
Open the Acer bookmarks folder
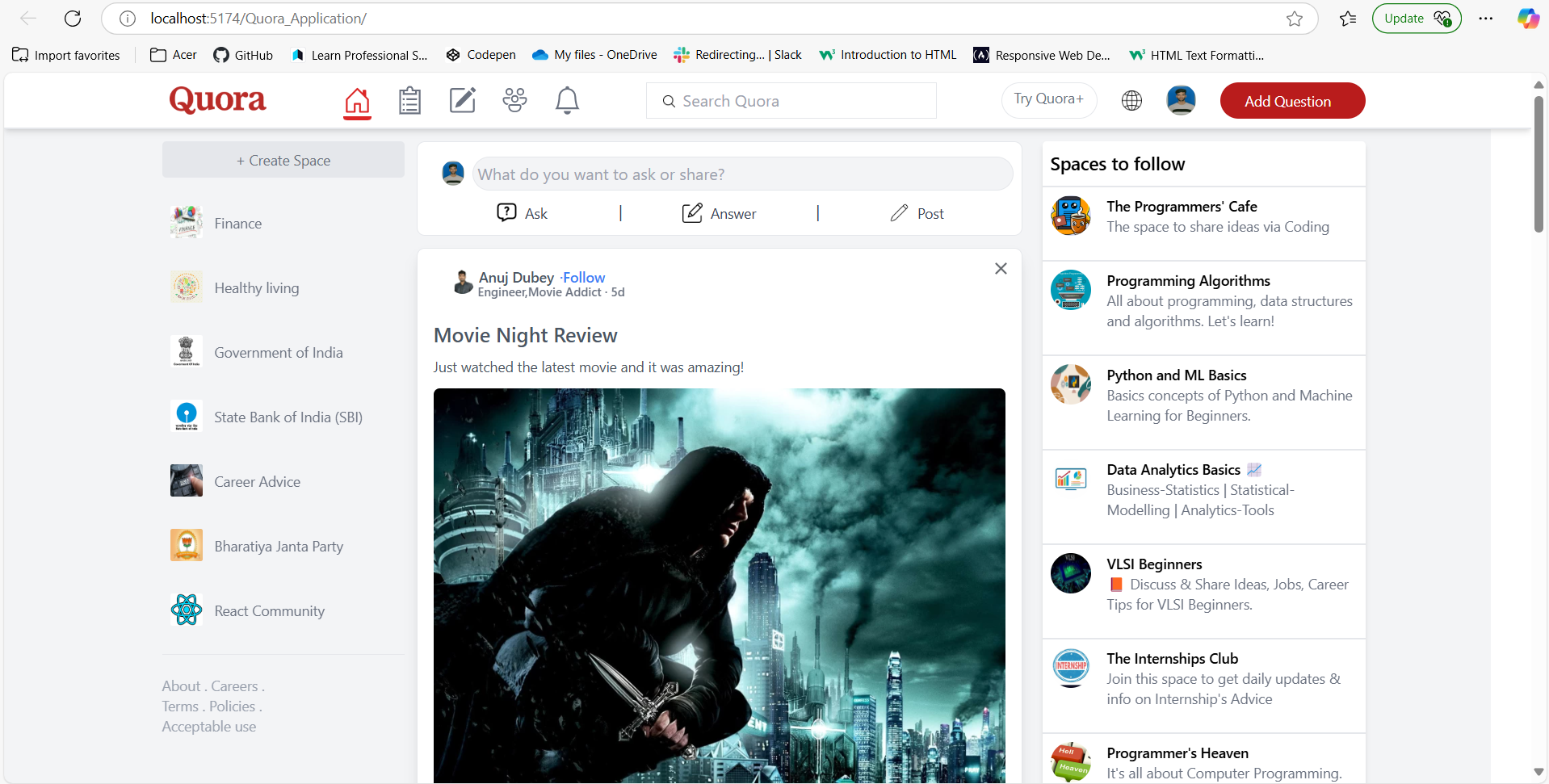click(x=174, y=55)
